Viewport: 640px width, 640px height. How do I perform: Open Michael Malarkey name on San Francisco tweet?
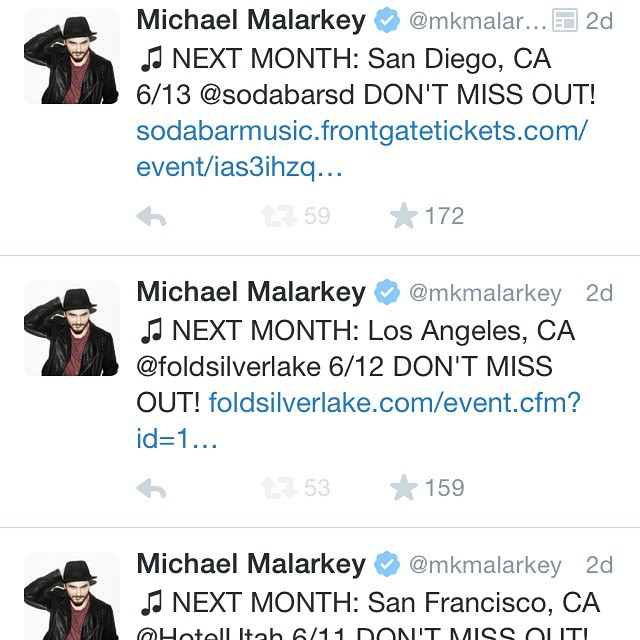pos(251,564)
